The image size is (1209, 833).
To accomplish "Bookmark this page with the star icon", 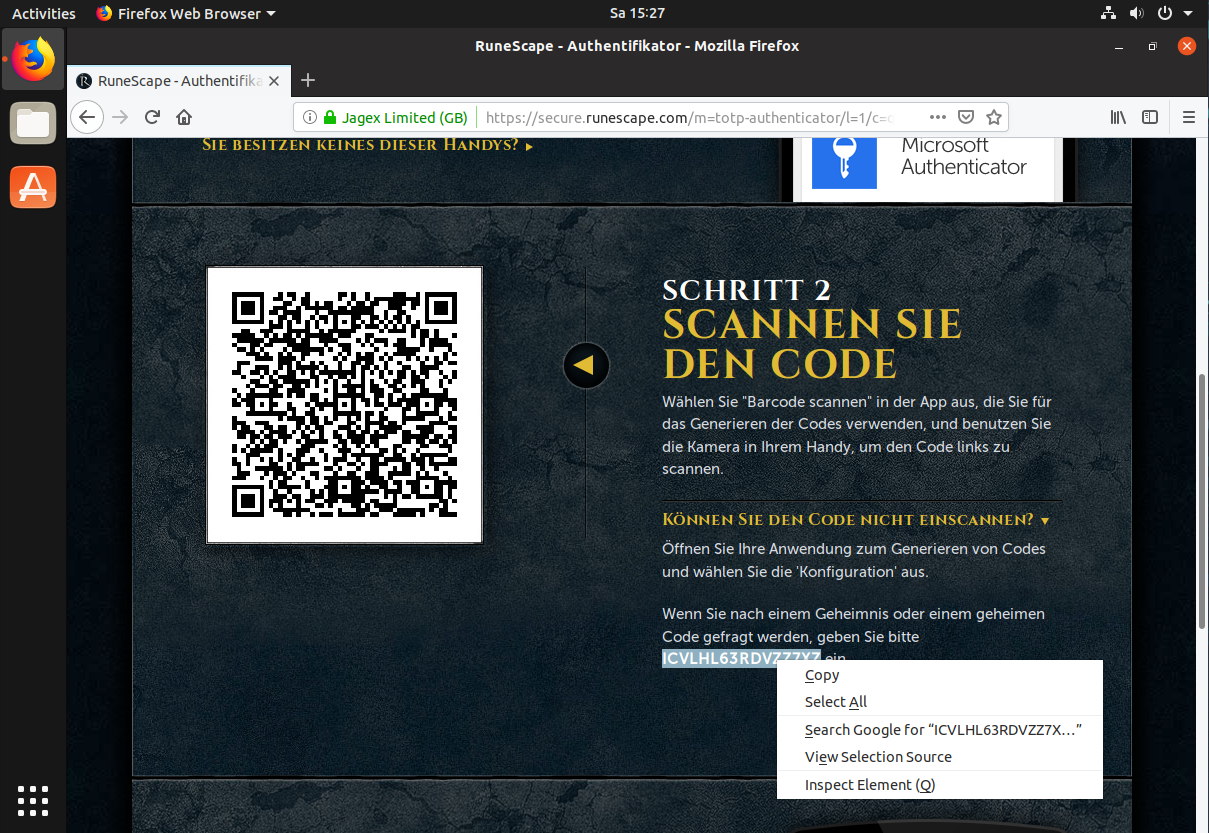I will click(x=993, y=117).
